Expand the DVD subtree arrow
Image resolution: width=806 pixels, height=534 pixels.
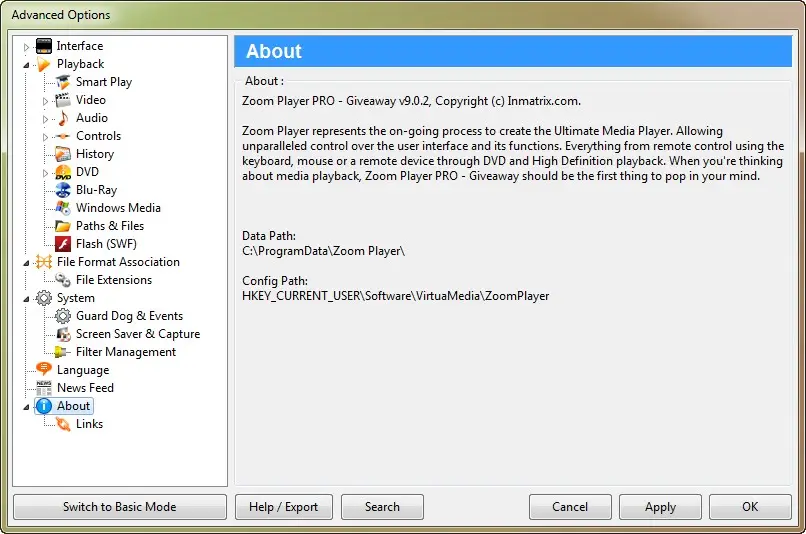(x=45, y=173)
